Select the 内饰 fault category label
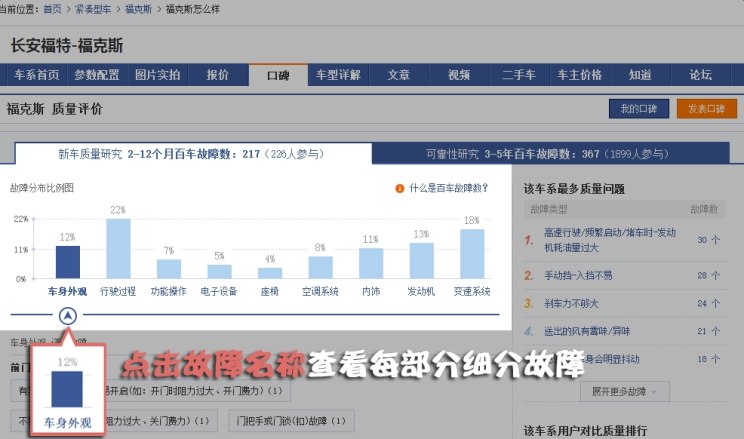744x439 pixels. (371, 291)
